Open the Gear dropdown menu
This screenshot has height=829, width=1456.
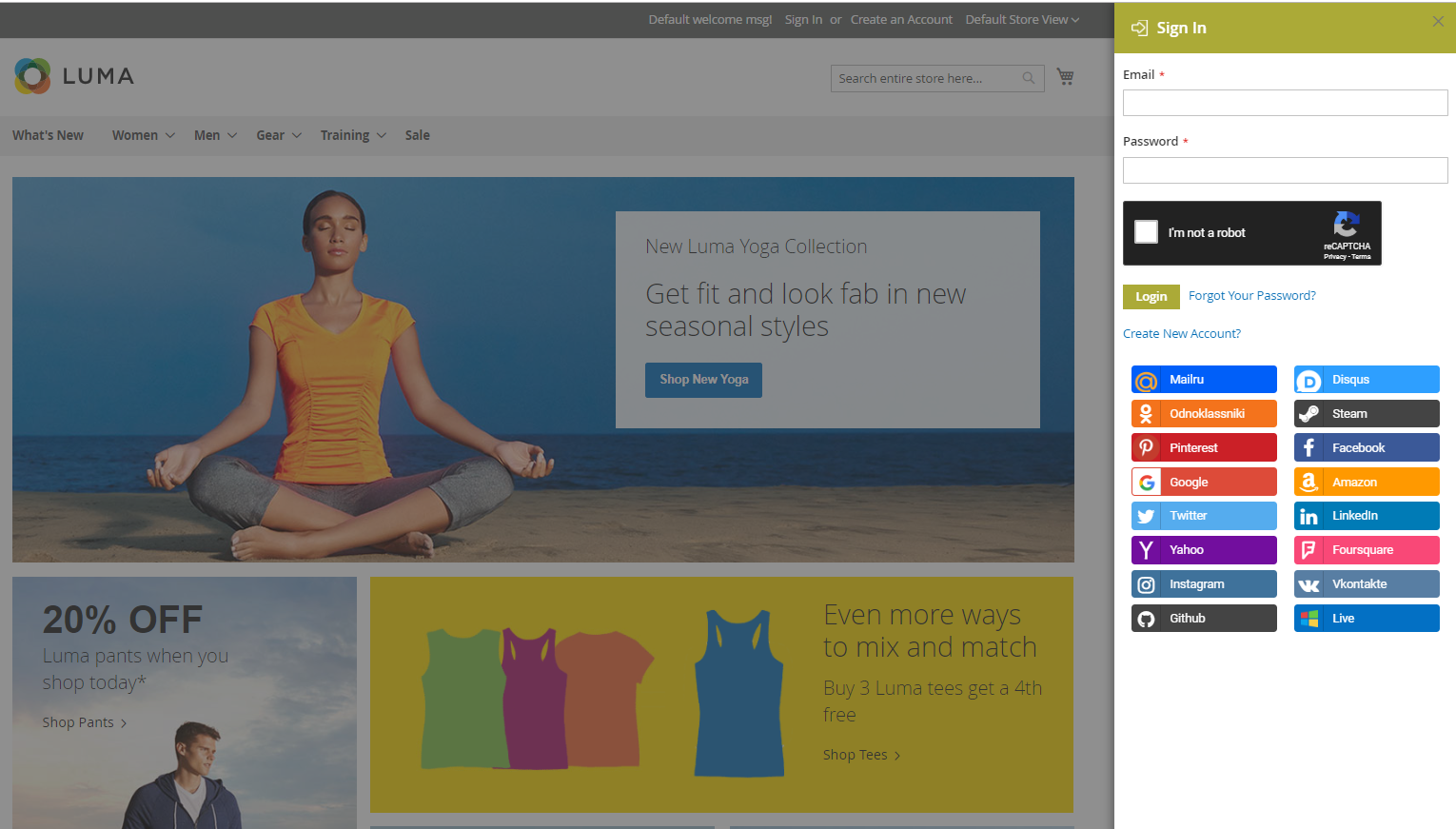click(278, 135)
